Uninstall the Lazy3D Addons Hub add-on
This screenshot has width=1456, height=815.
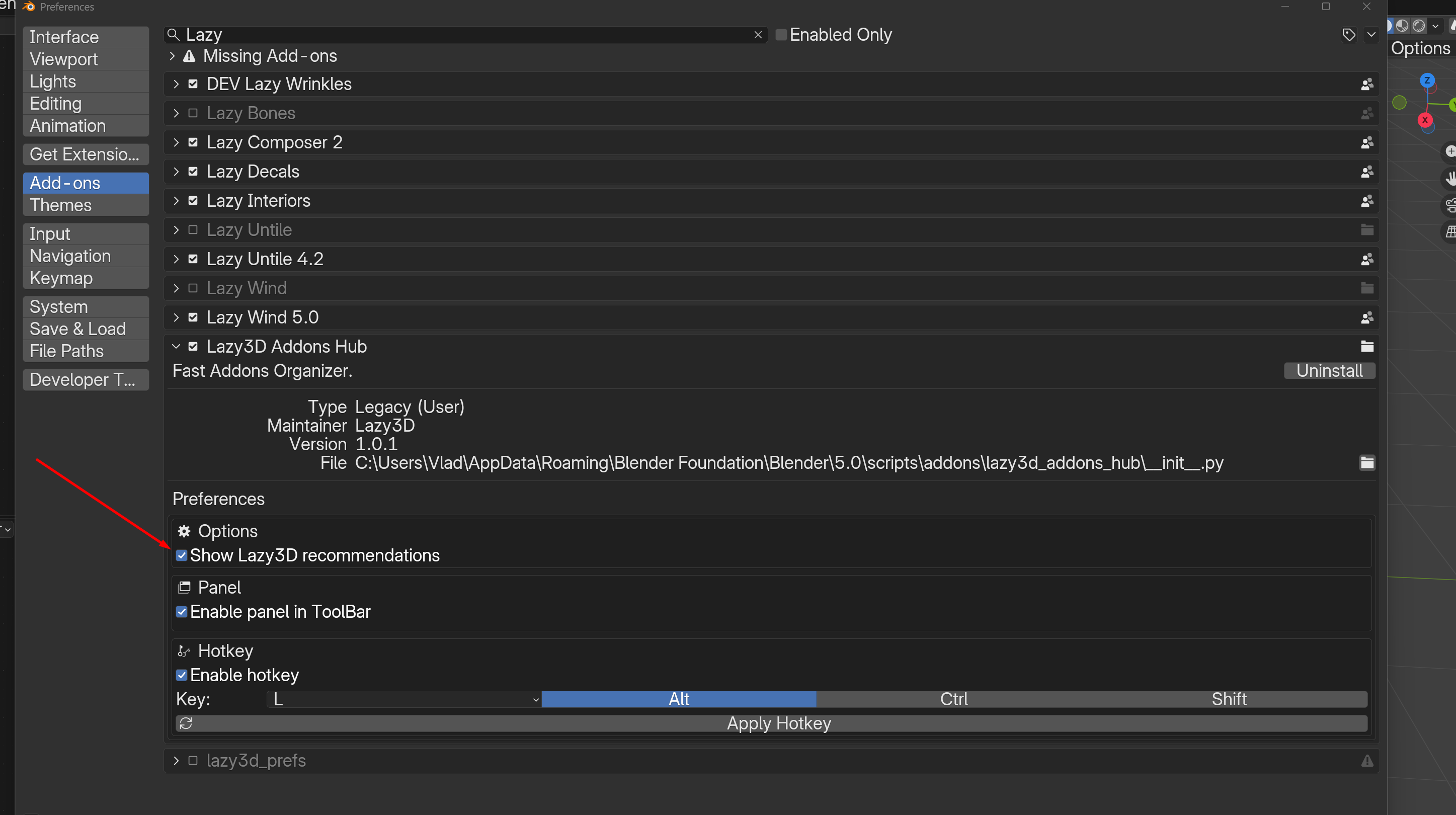coord(1329,371)
